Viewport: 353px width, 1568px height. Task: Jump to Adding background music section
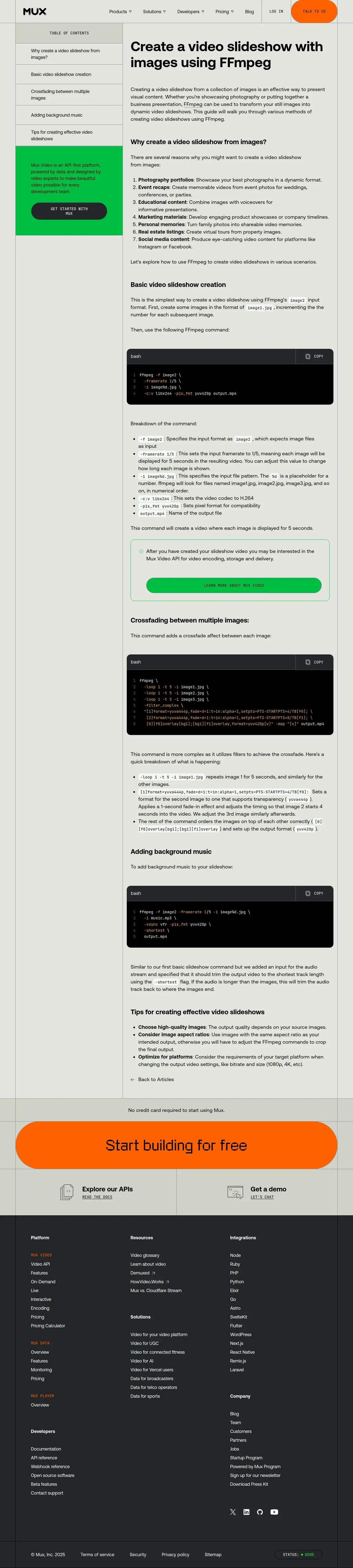[x=69, y=115]
